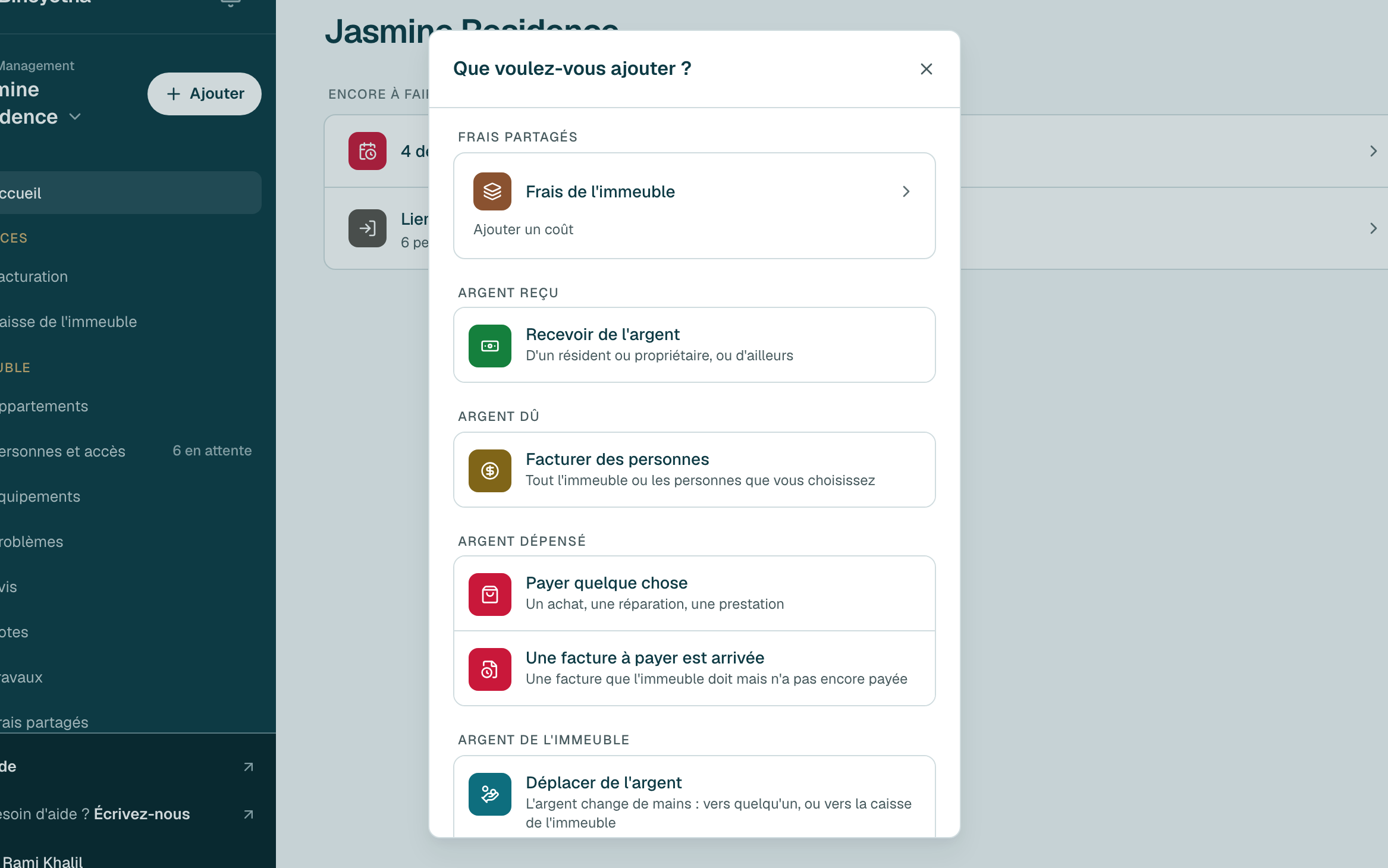Open Équipements in the sidebar
1388x868 pixels.
[130, 496]
